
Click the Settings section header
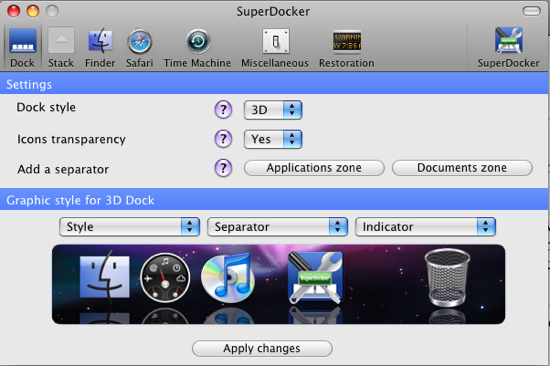pyautogui.click(x=274, y=84)
